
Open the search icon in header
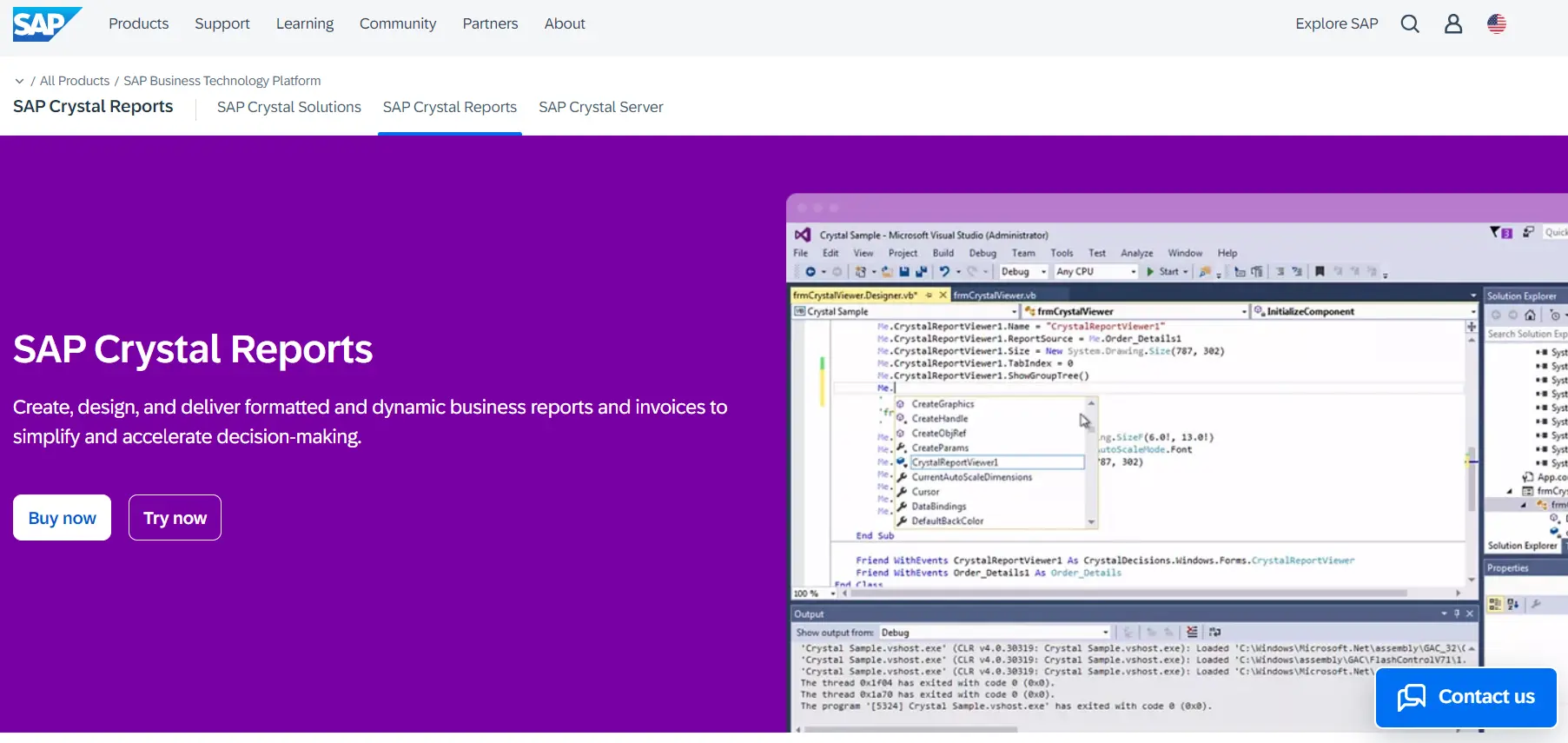[1410, 23]
